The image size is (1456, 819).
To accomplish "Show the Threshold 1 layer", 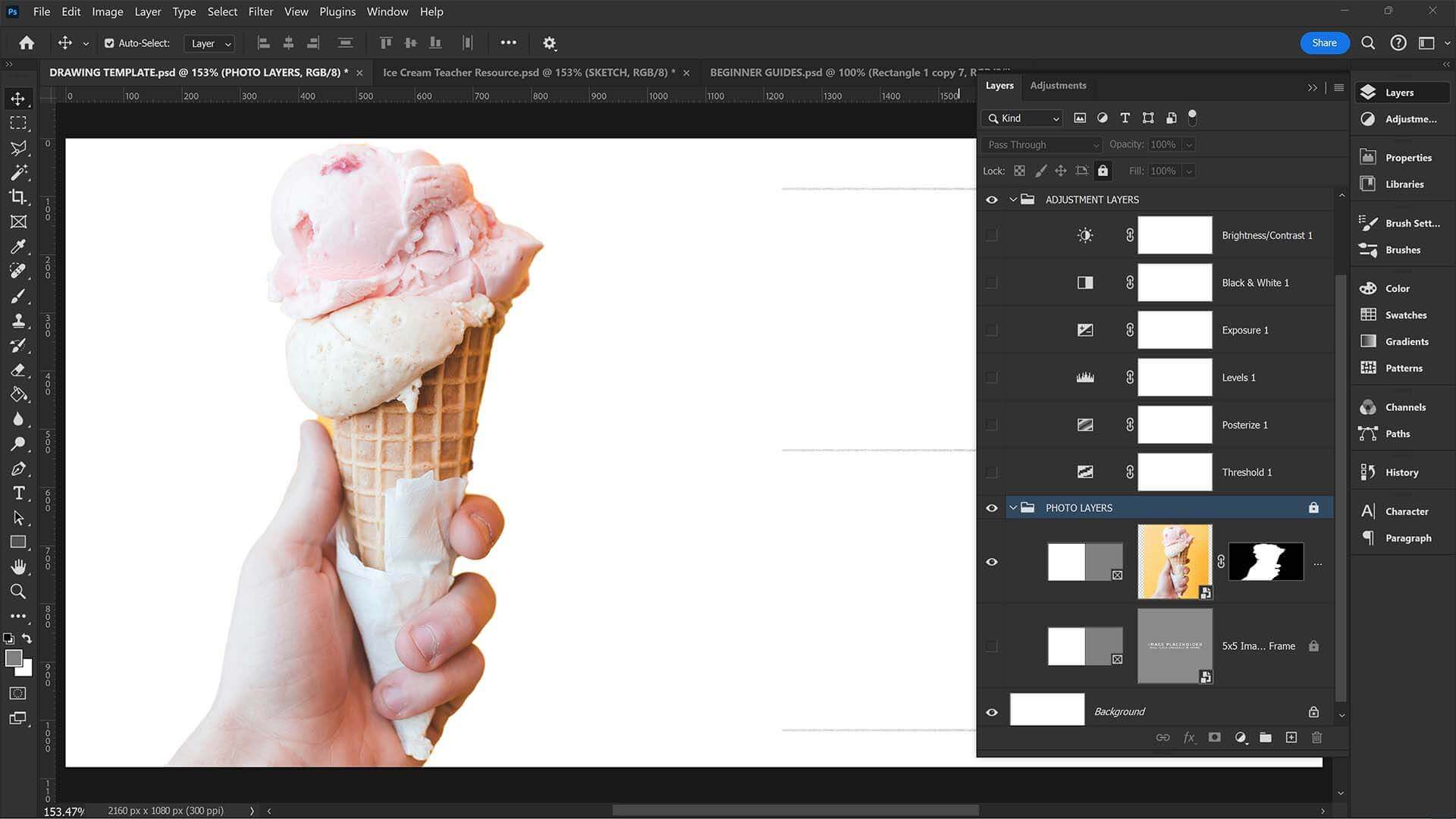I will coord(991,472).
